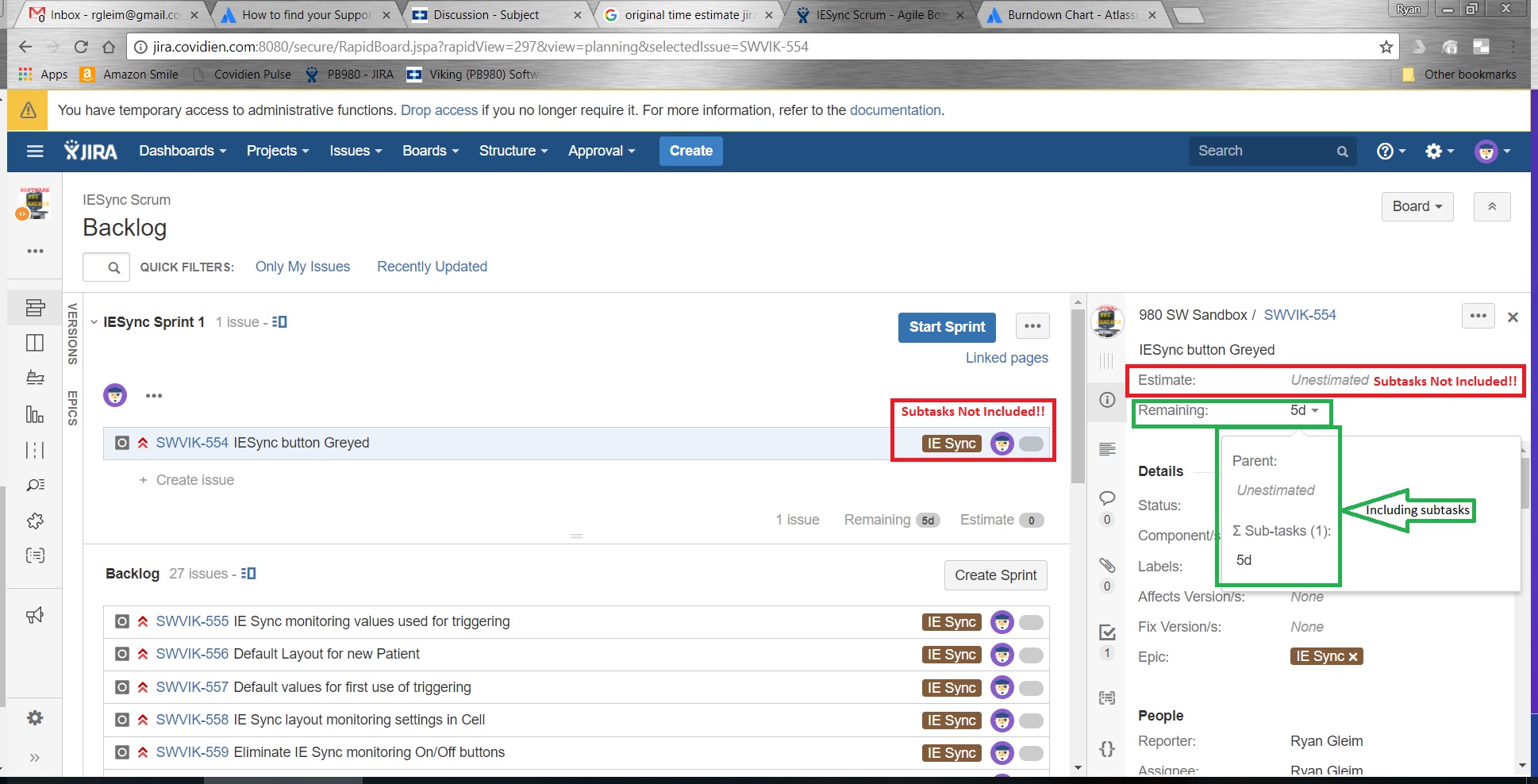The width and height of the screenshot is (1538, 784).
Task: Open the megaphone feedback icon in sidebar
Action: (35, 615)
